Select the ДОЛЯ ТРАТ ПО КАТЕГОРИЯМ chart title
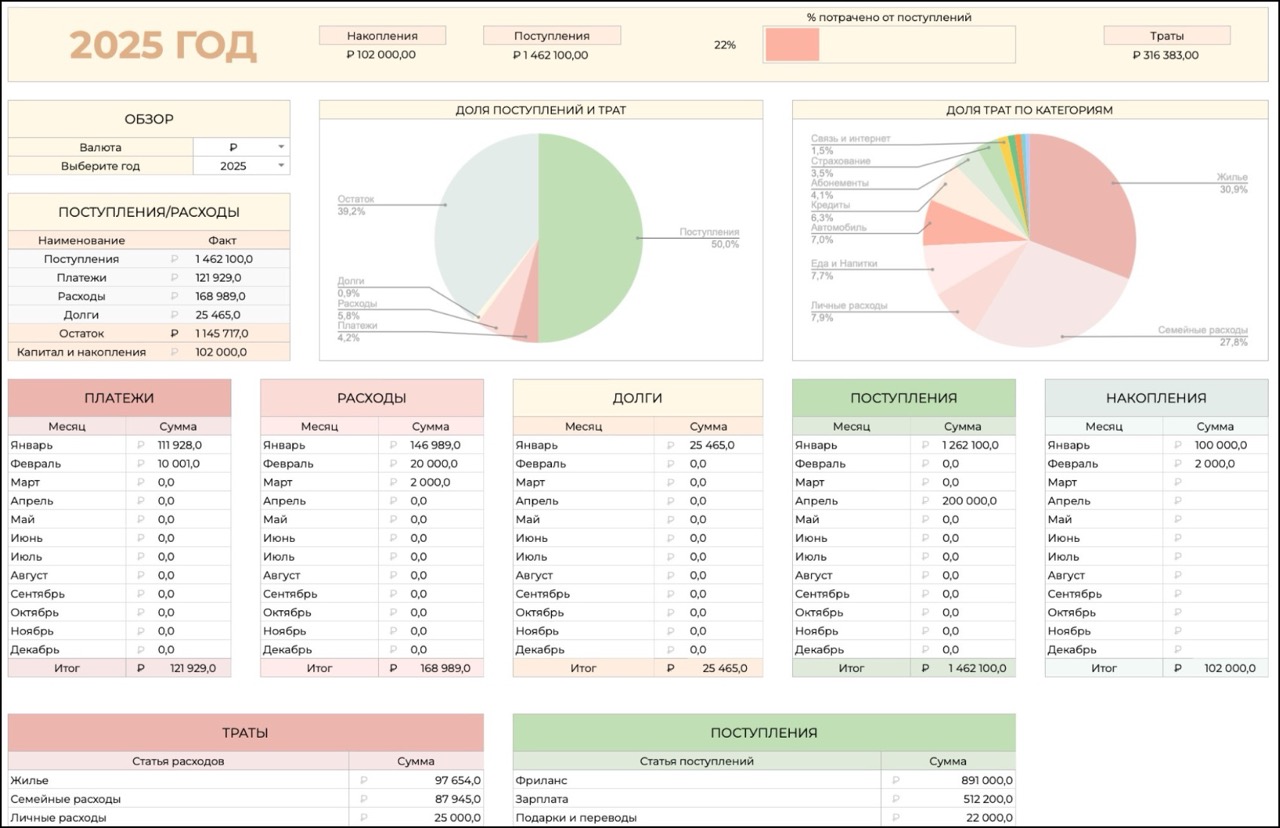 [1029, 110]
